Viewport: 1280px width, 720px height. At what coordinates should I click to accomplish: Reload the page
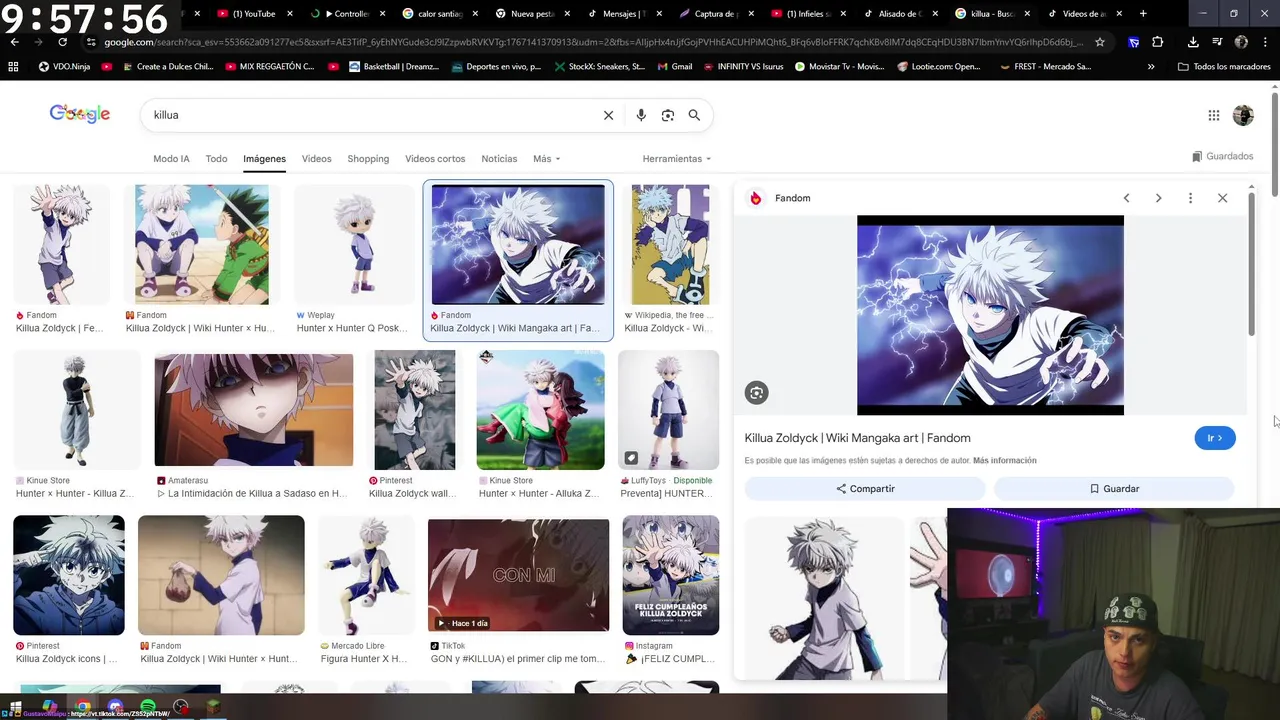(62, 42)
